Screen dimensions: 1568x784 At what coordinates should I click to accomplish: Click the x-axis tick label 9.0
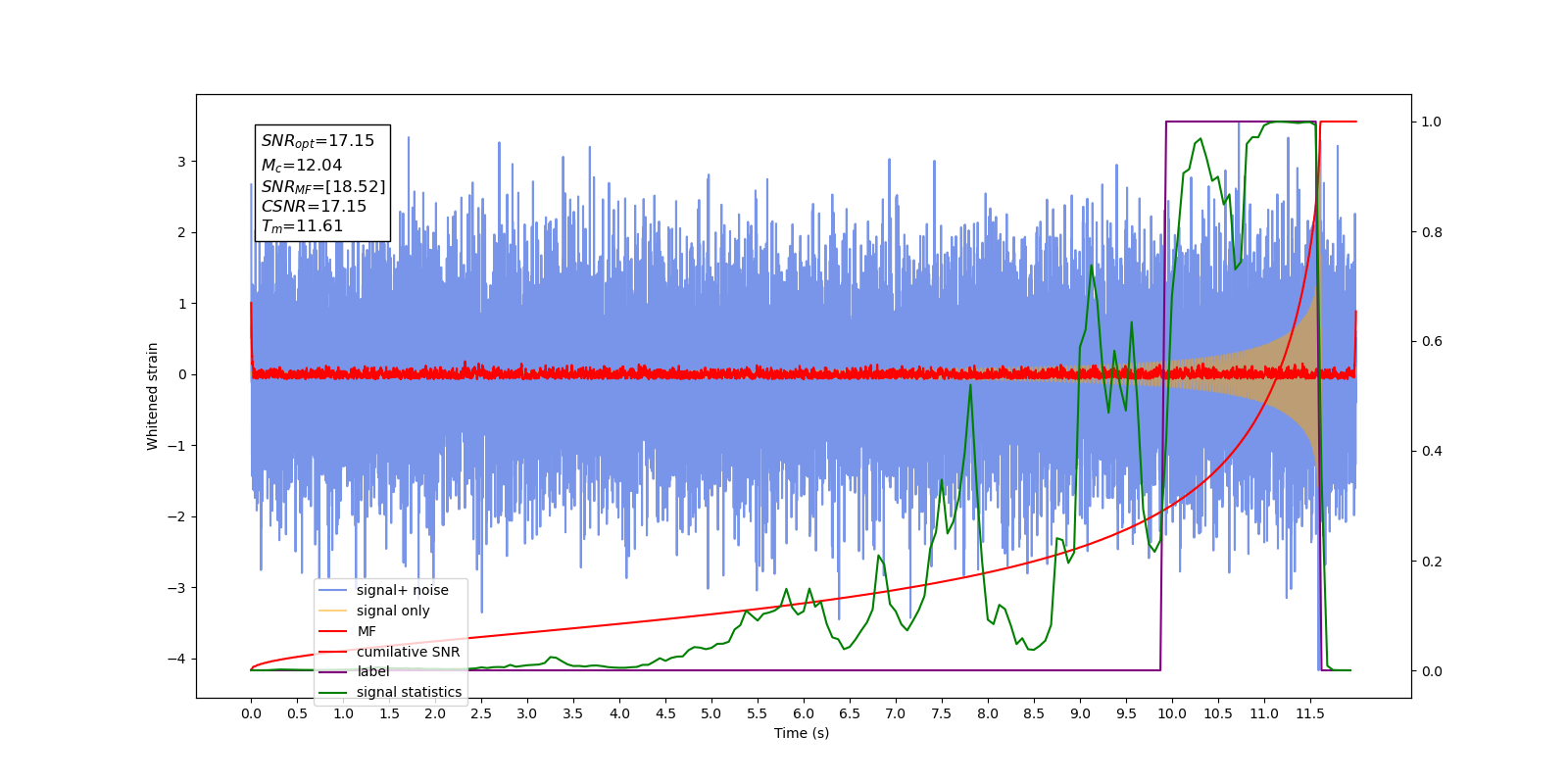click(x=1080, y=713)
